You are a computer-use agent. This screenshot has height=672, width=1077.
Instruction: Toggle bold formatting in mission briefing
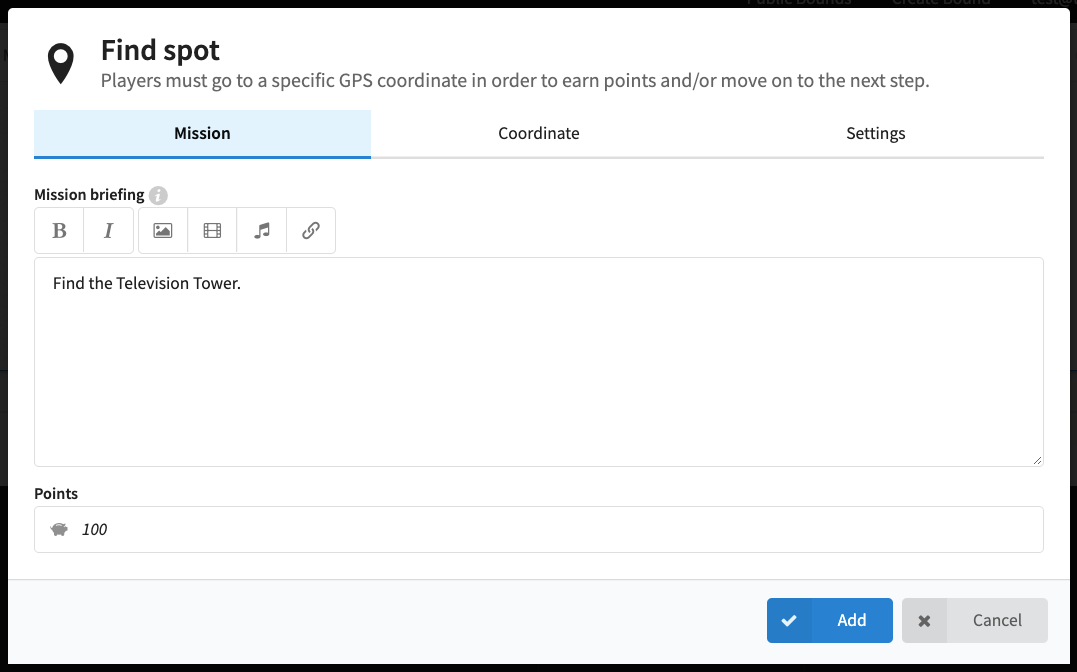pos(59,231)
